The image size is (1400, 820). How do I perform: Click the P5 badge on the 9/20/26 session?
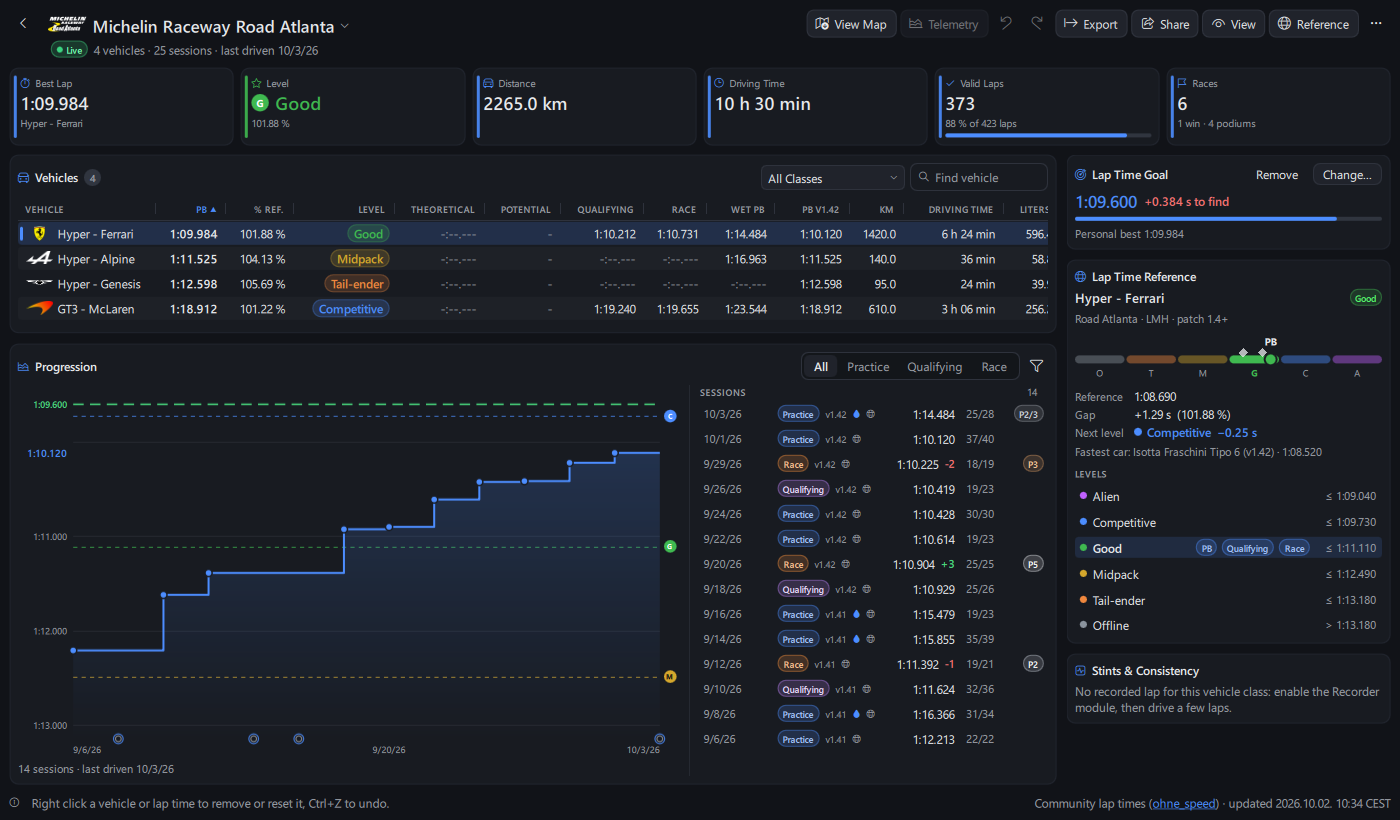click(x=1033, y=564)
